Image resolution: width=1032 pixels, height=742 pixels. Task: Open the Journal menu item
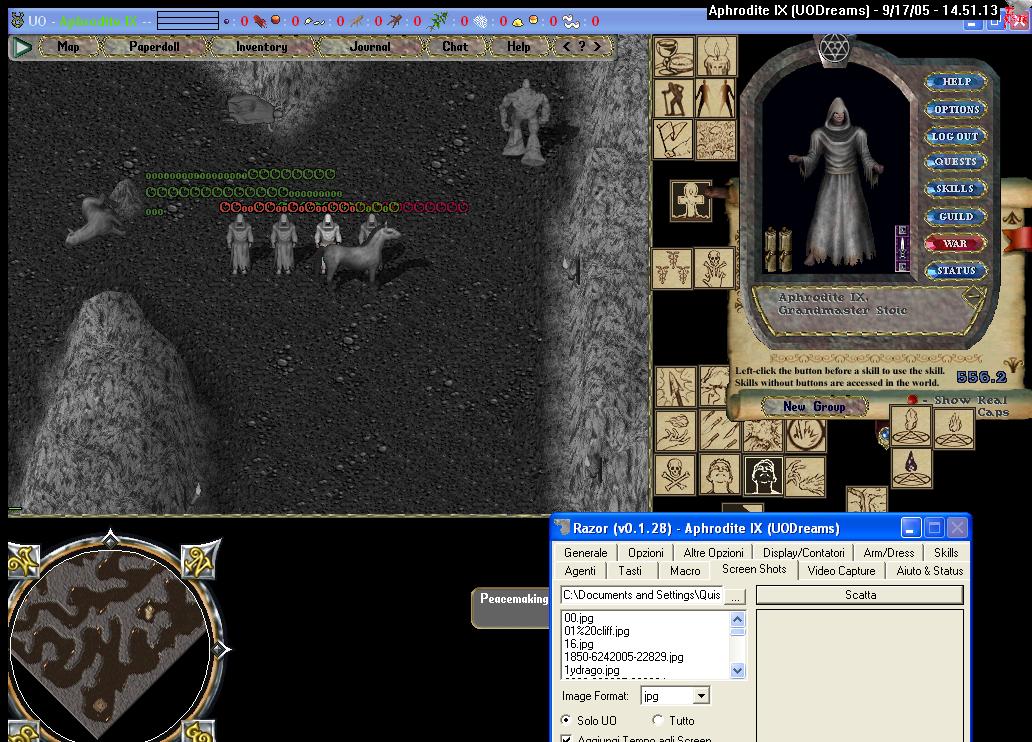pyautogui.click(x=370, y=47)
